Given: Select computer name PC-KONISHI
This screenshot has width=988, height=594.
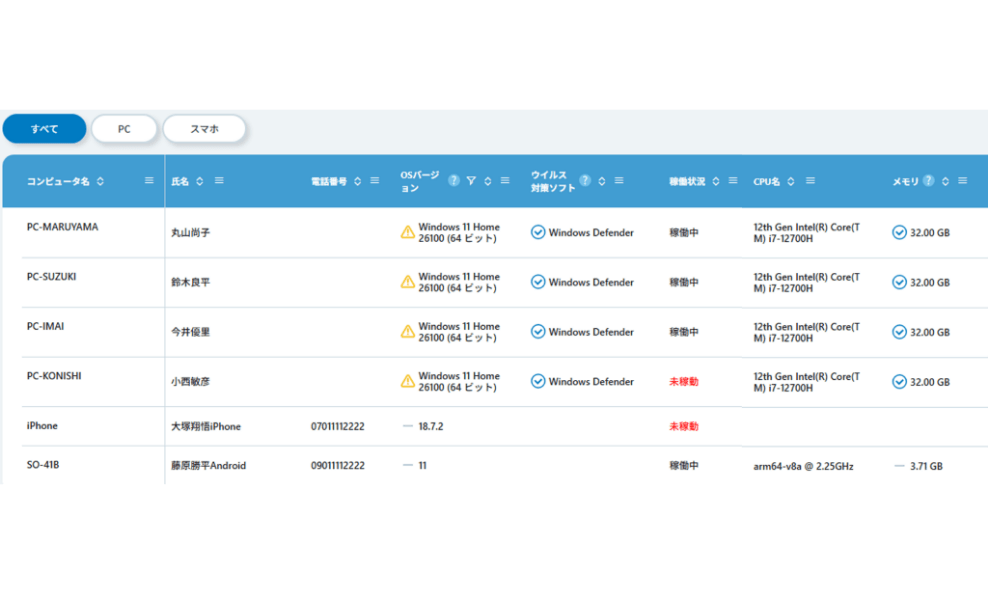Looking at the screenshot, I should [54, 376].
